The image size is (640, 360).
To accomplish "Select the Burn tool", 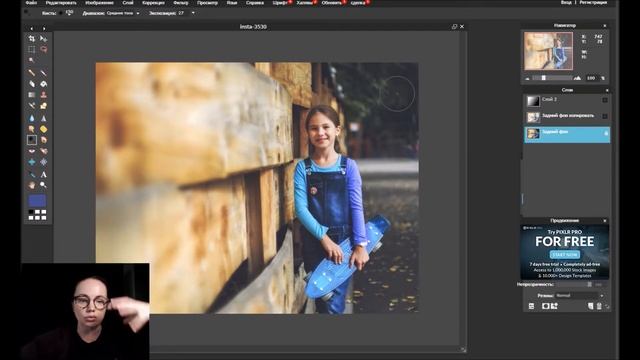I will coord(43,140).
